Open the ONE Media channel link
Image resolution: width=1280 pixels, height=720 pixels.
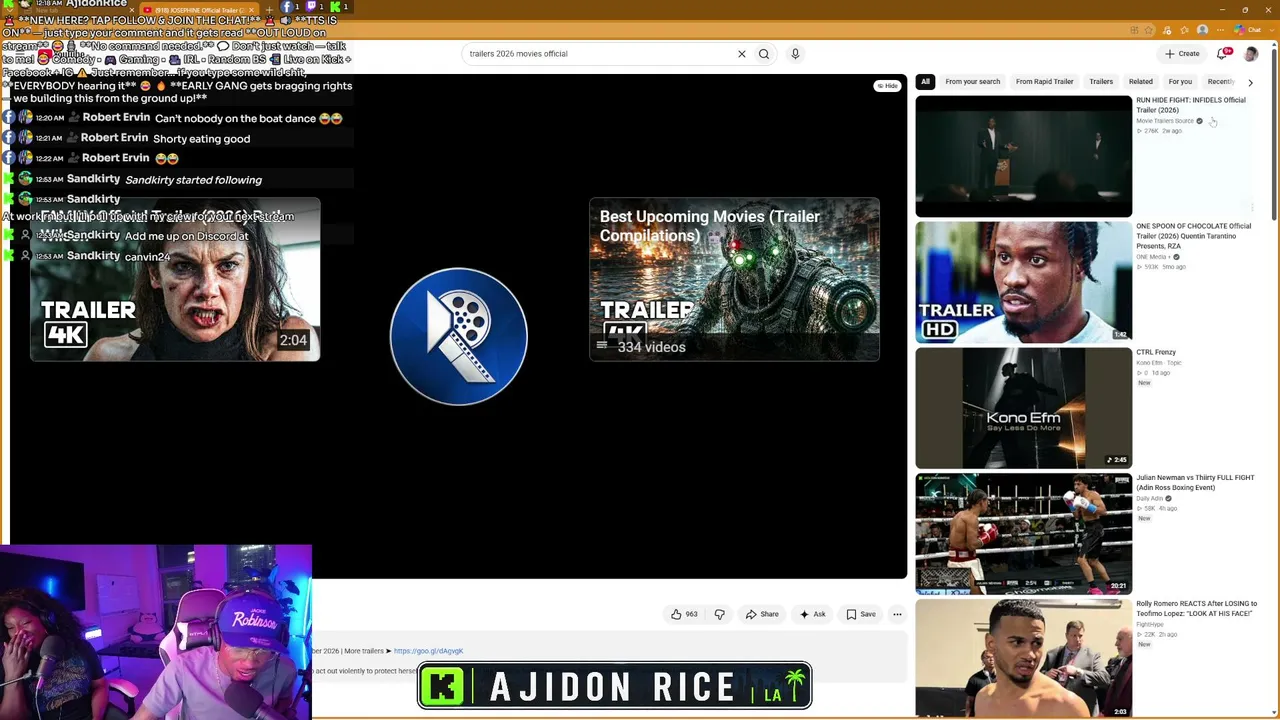click(x=1152, y=257)
